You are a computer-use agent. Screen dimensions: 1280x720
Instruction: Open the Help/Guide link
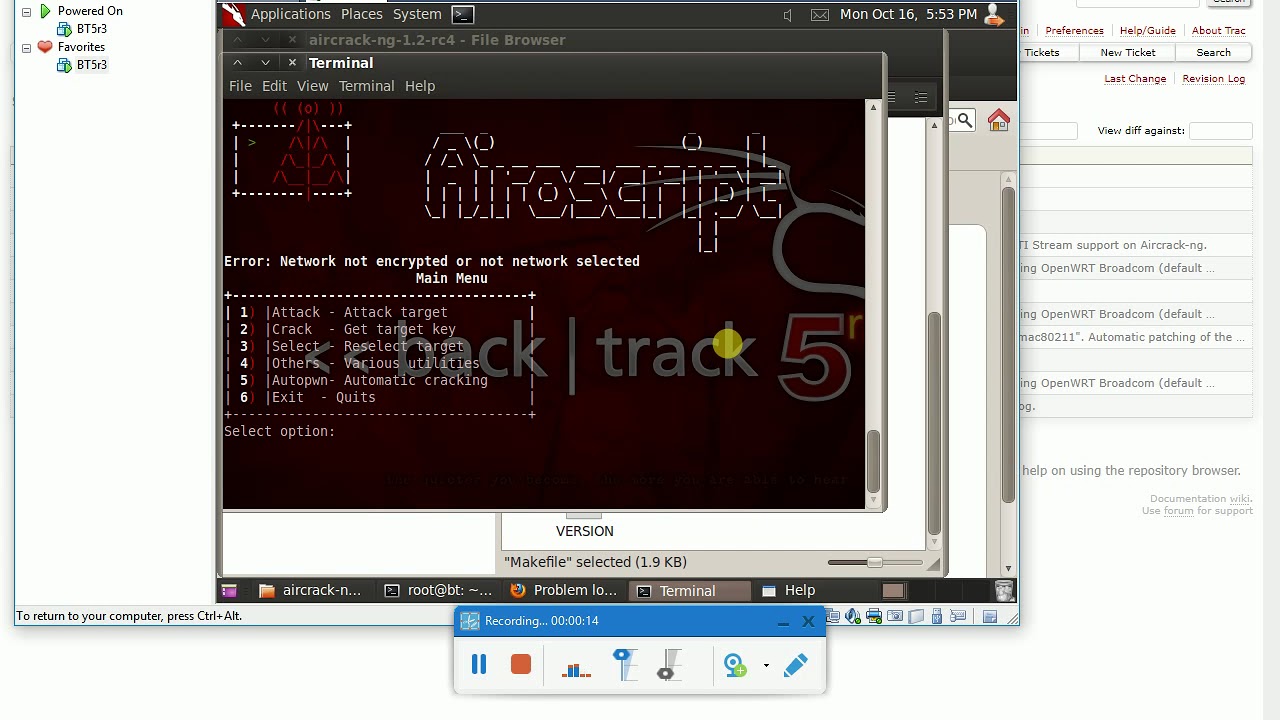1147,31
